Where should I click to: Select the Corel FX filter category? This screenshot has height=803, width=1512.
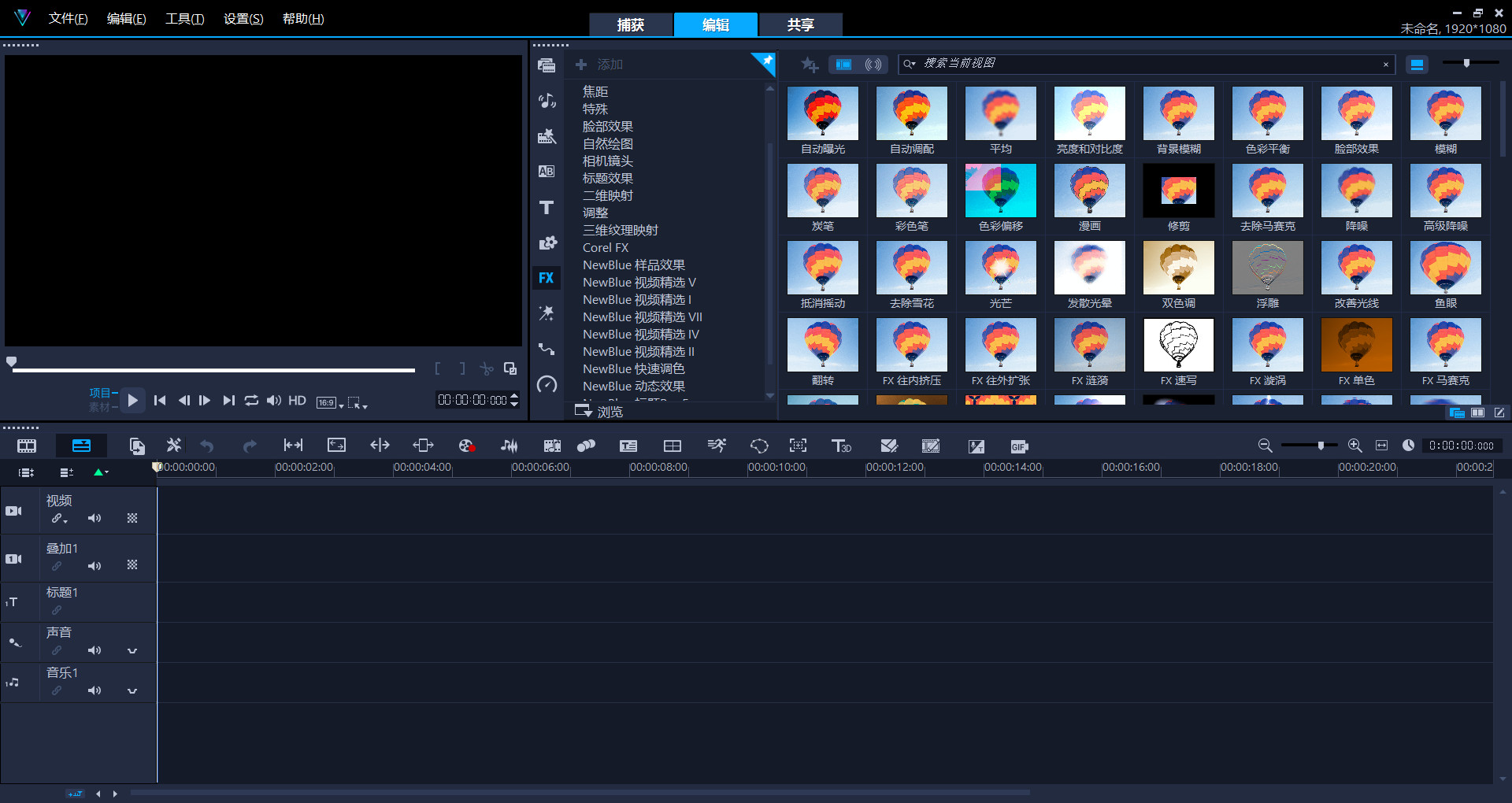(606, 247)
